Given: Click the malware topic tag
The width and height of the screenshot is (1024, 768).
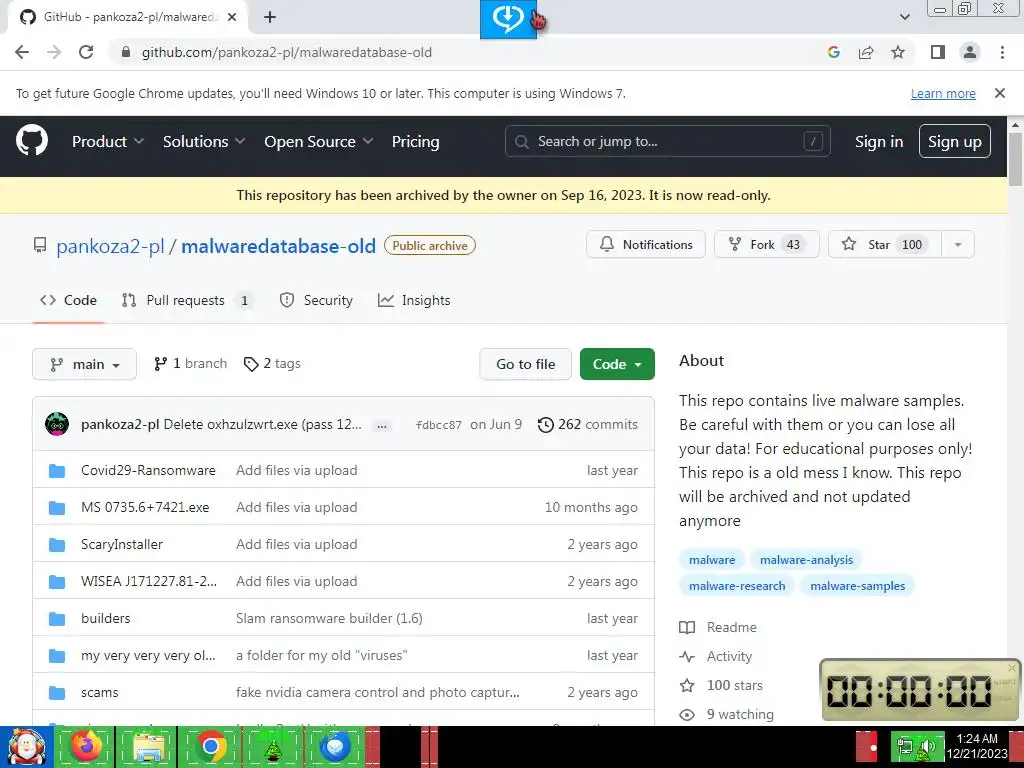Looking at the screenshot, I should [712, 560].
